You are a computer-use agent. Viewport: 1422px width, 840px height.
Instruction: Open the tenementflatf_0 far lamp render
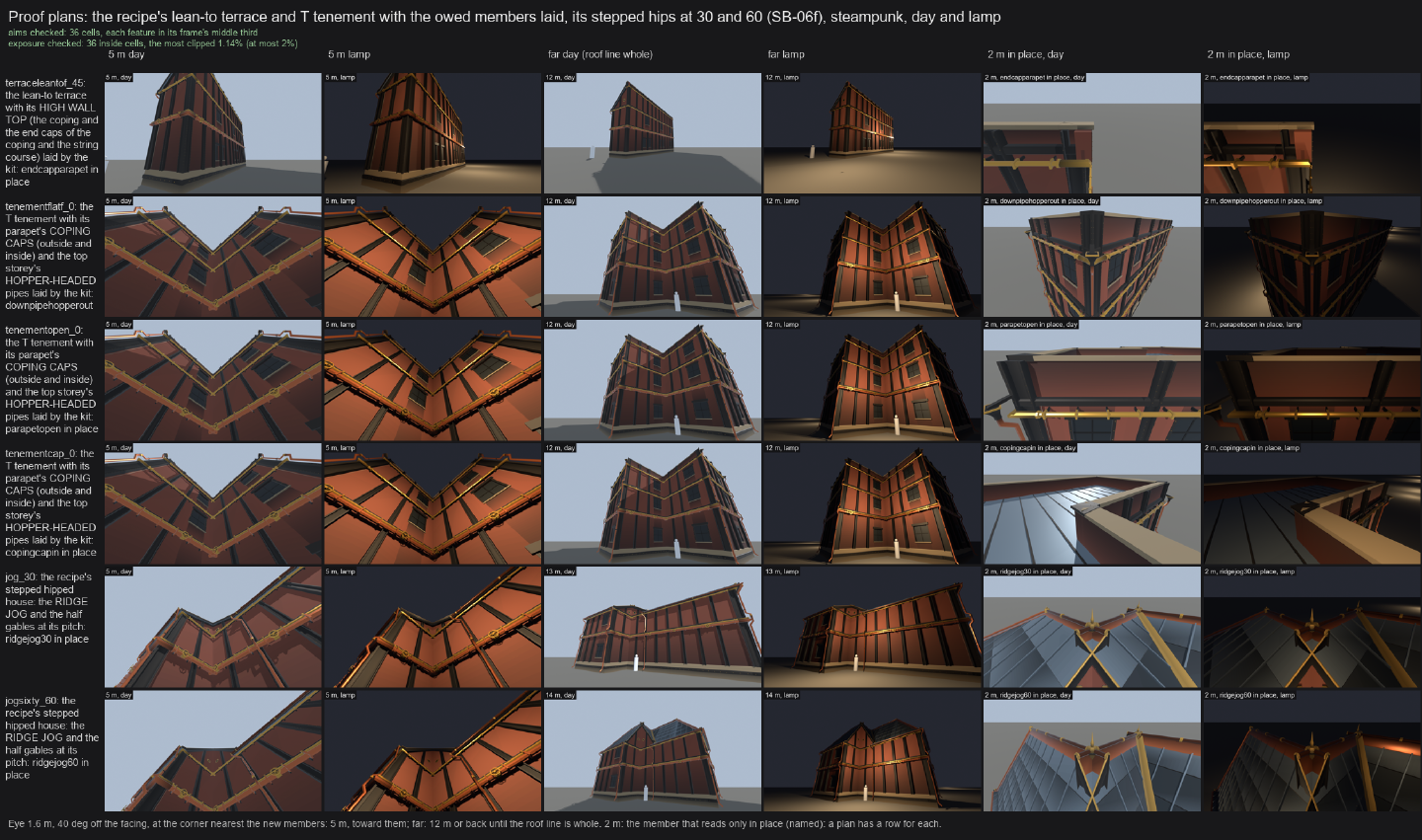(872, 257)
